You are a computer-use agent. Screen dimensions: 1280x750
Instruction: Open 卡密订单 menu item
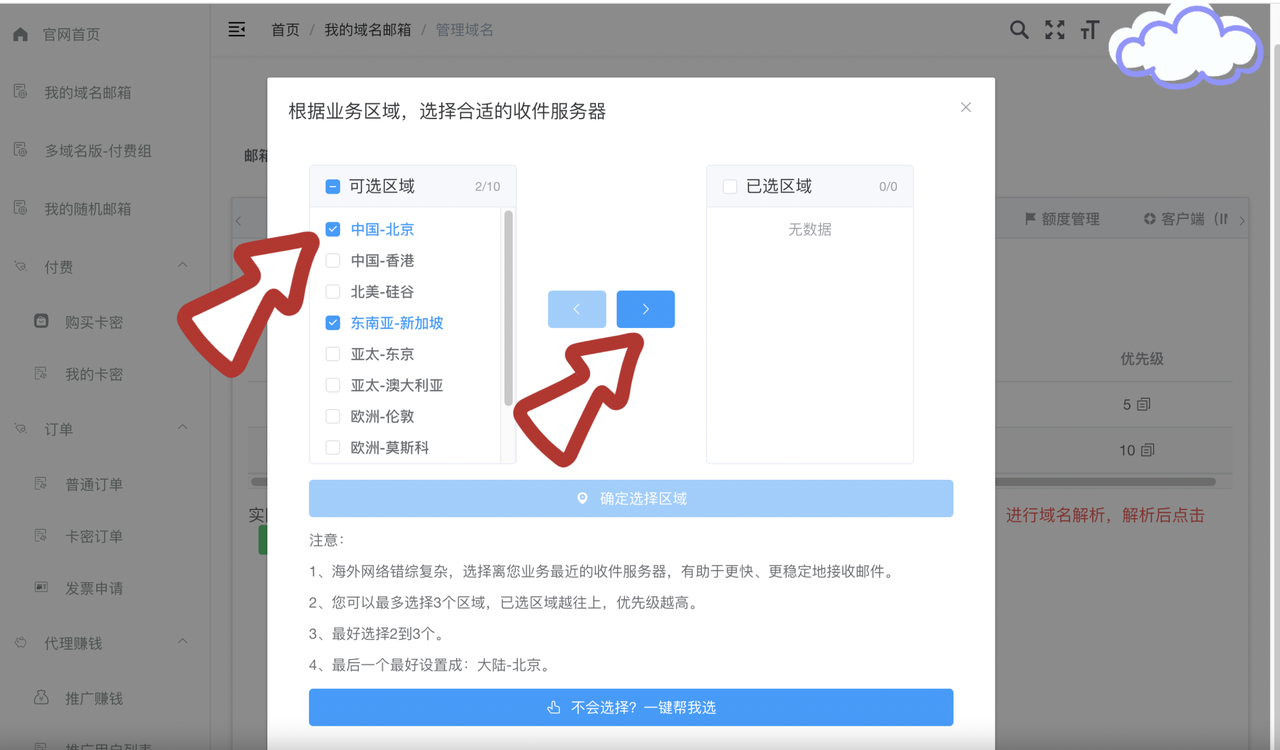[x=94, y=536]
